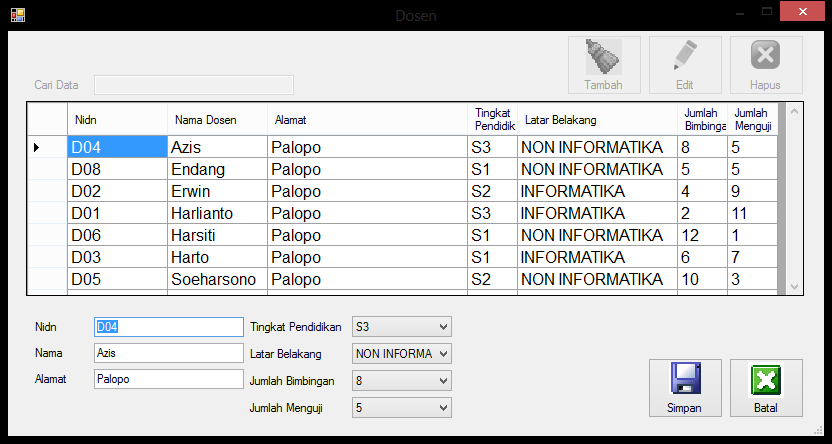The image size is (832, 444).
Task: Select the D08 cell for Endang
Action: tap(116, 169)
